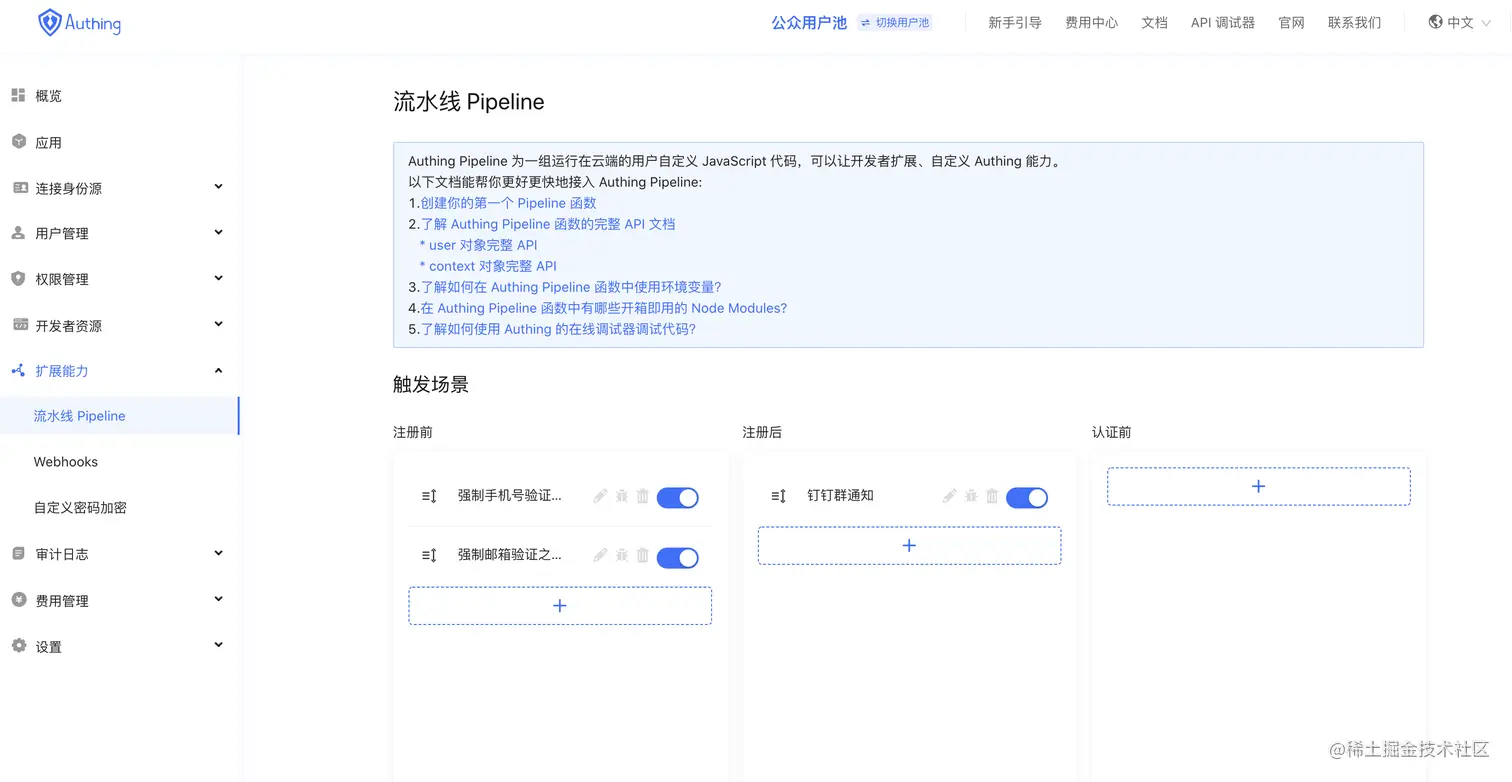The height and width of the screenshot is (782, 1512).
Task: Click the 扩展能力 branch icon
Action: point(18,370)
